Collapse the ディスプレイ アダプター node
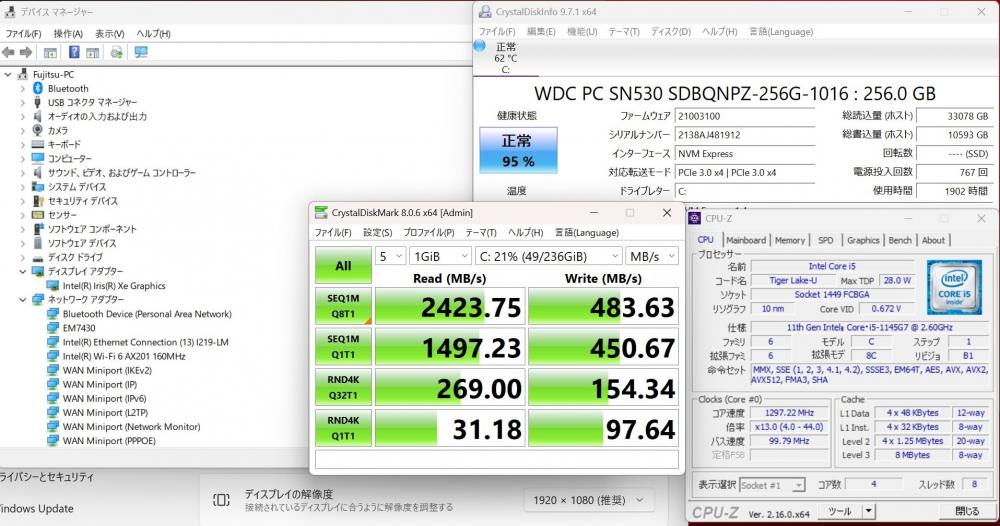The width and height of the screenshot is (1000, 526). click(23, 272)
